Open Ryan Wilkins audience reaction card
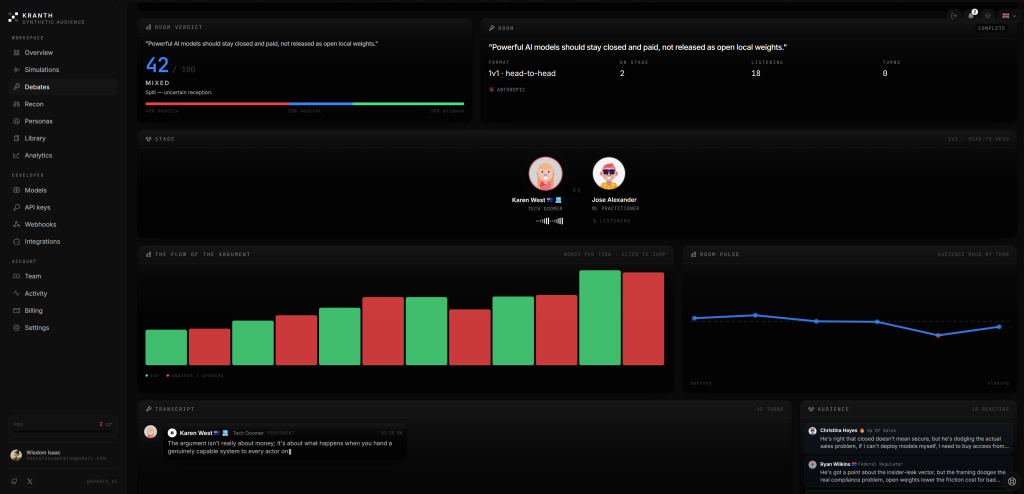This screenshot has width=1024, height=494. pos(910,472)
